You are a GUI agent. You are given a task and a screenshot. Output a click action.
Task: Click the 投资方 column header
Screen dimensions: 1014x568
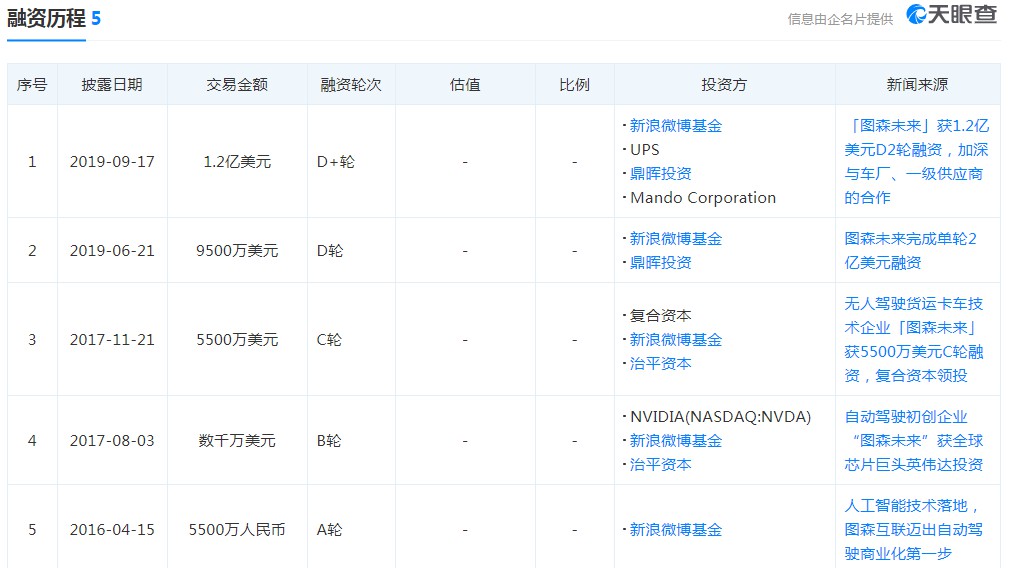pos(724,85)
